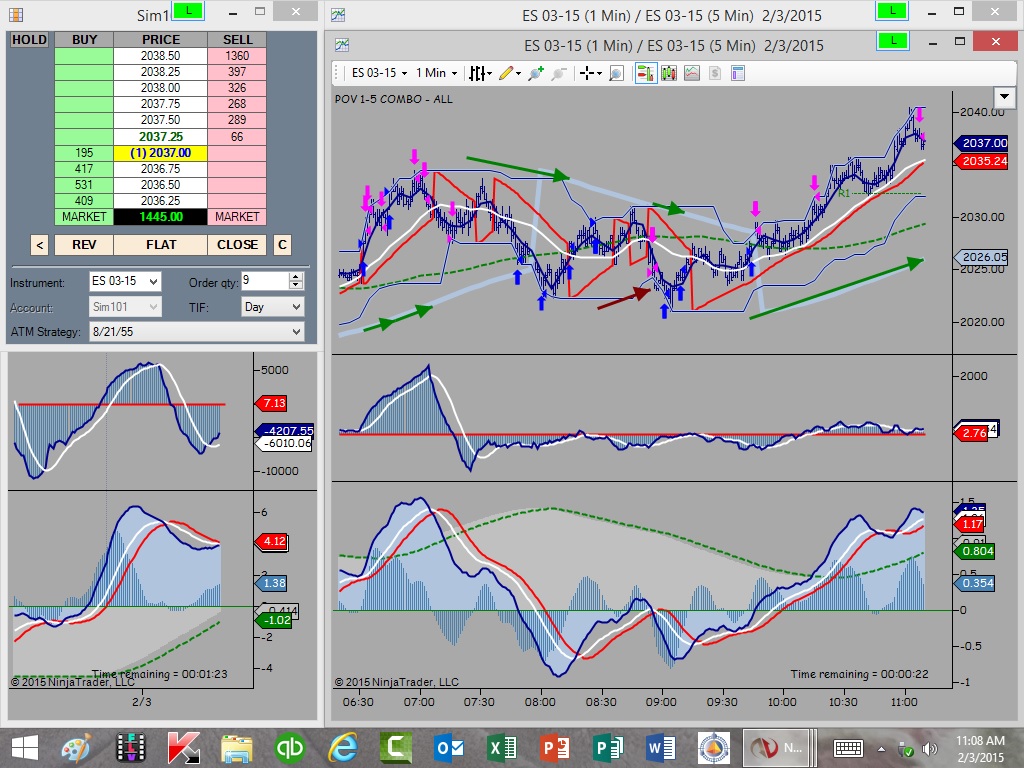Viewport: 1024px width, 768px height.
Task: Open Camtasia from the taskbar
Action: (x=396, y=748)
